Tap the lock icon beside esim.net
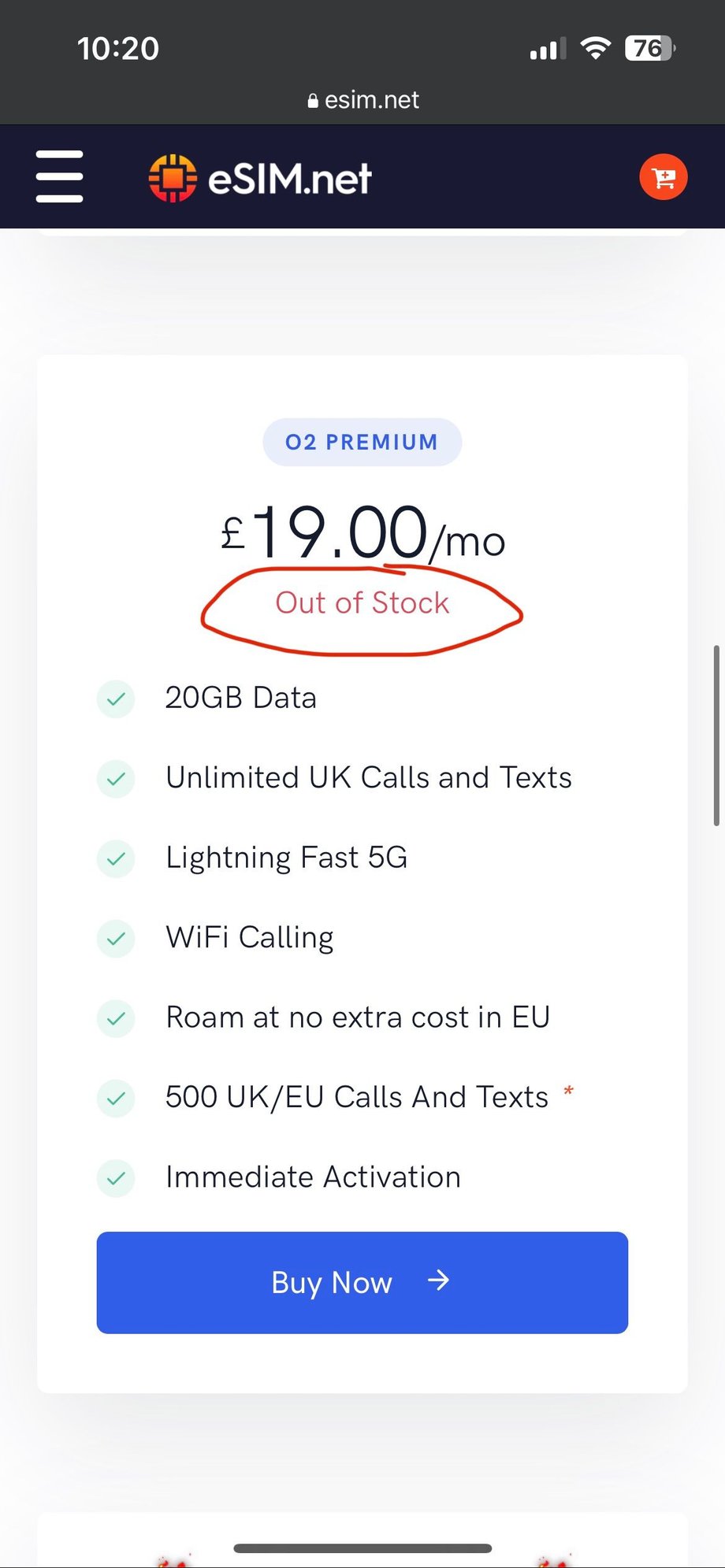Image resolution: width=725 pixels, height=1568 pixels. point(313,101)
